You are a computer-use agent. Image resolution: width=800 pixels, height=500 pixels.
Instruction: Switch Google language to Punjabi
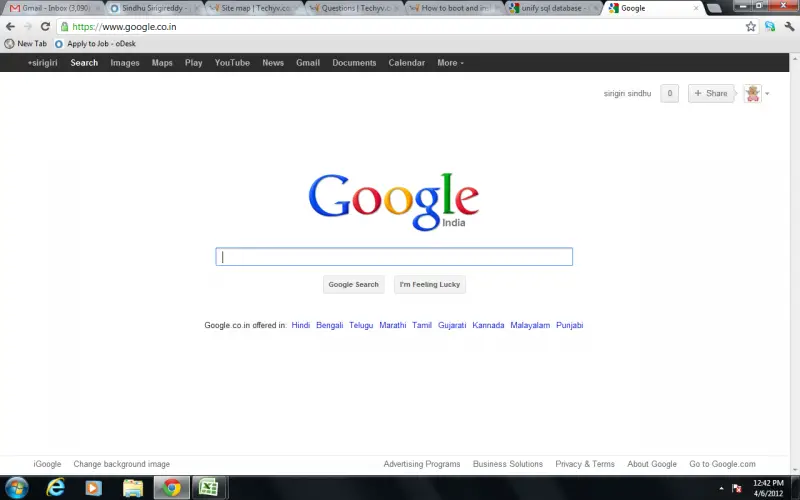[569, 325]
